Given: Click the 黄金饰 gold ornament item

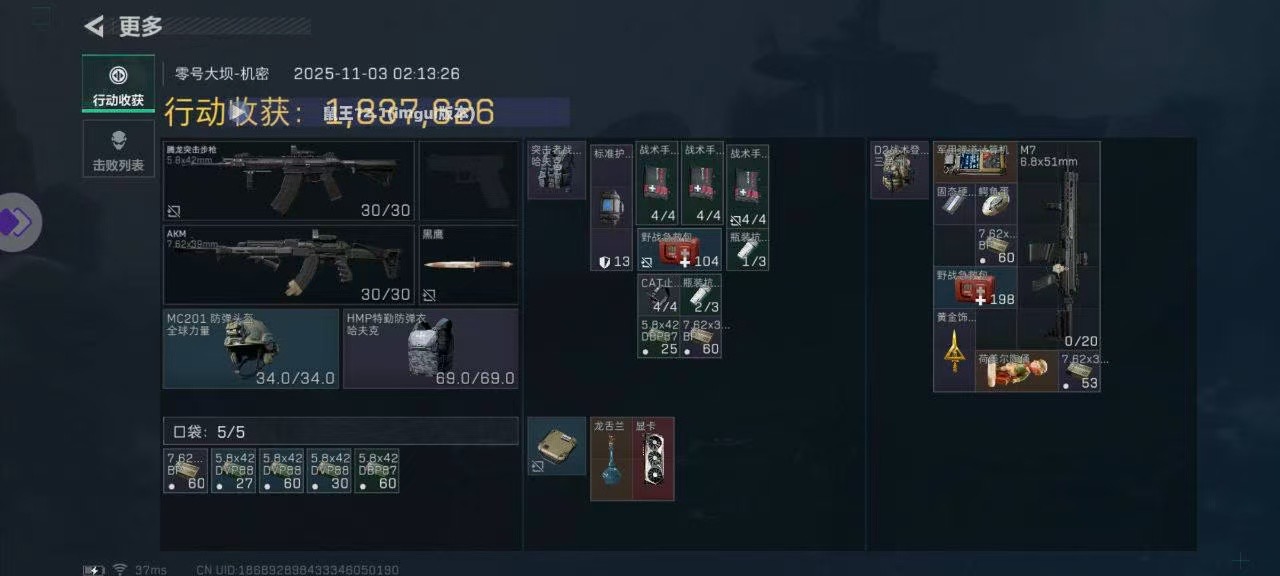Looking at the screenshot, I should click(954, 350).
